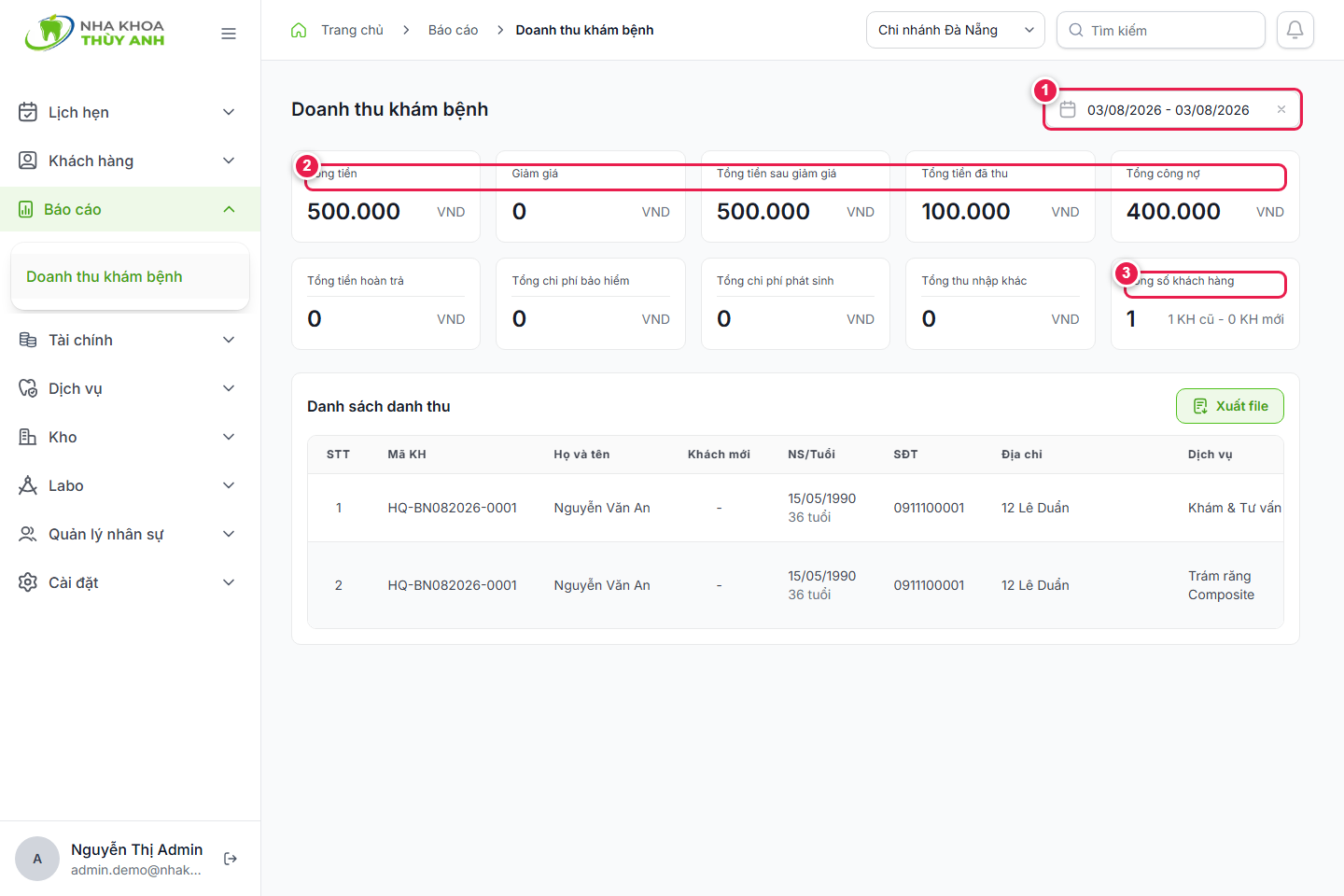Click the Khám & Tư vấn service cell
Screen dimensions: 1344x896
click(1234, 508)
